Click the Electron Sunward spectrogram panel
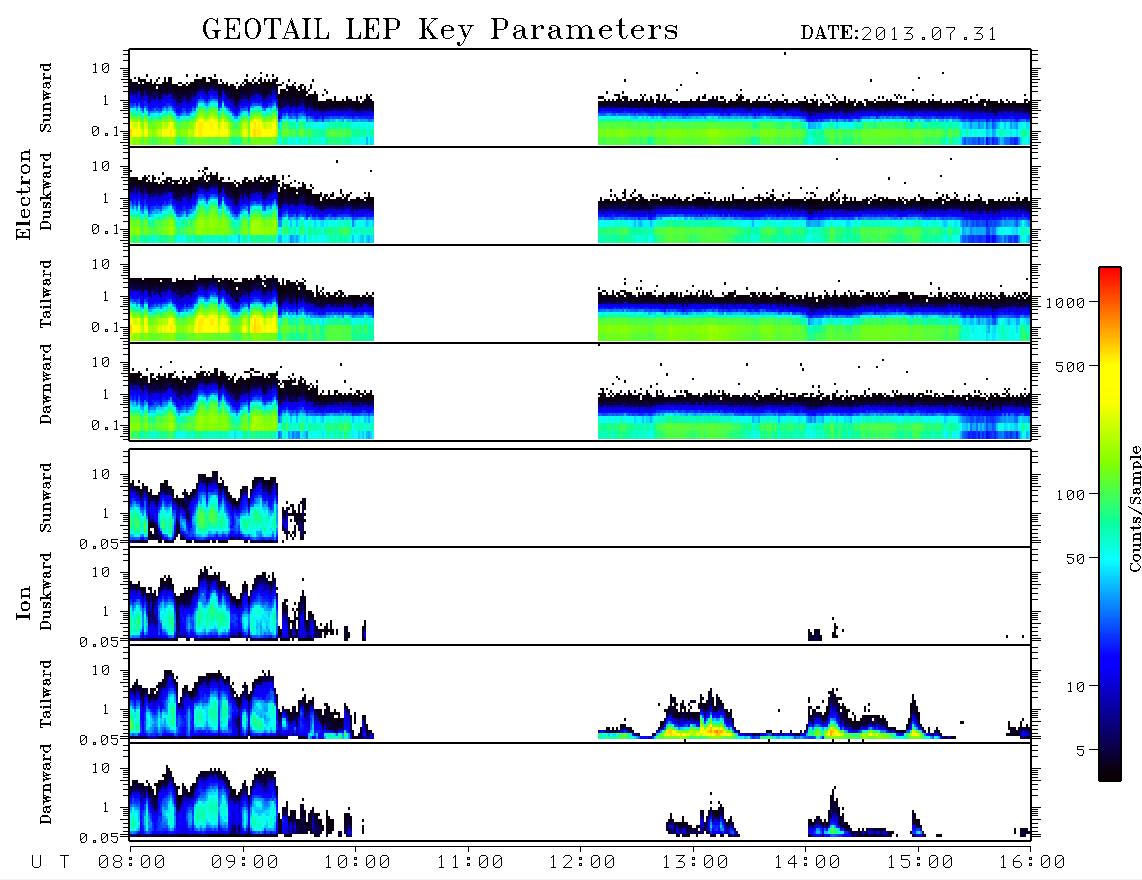 coord(580,98)
